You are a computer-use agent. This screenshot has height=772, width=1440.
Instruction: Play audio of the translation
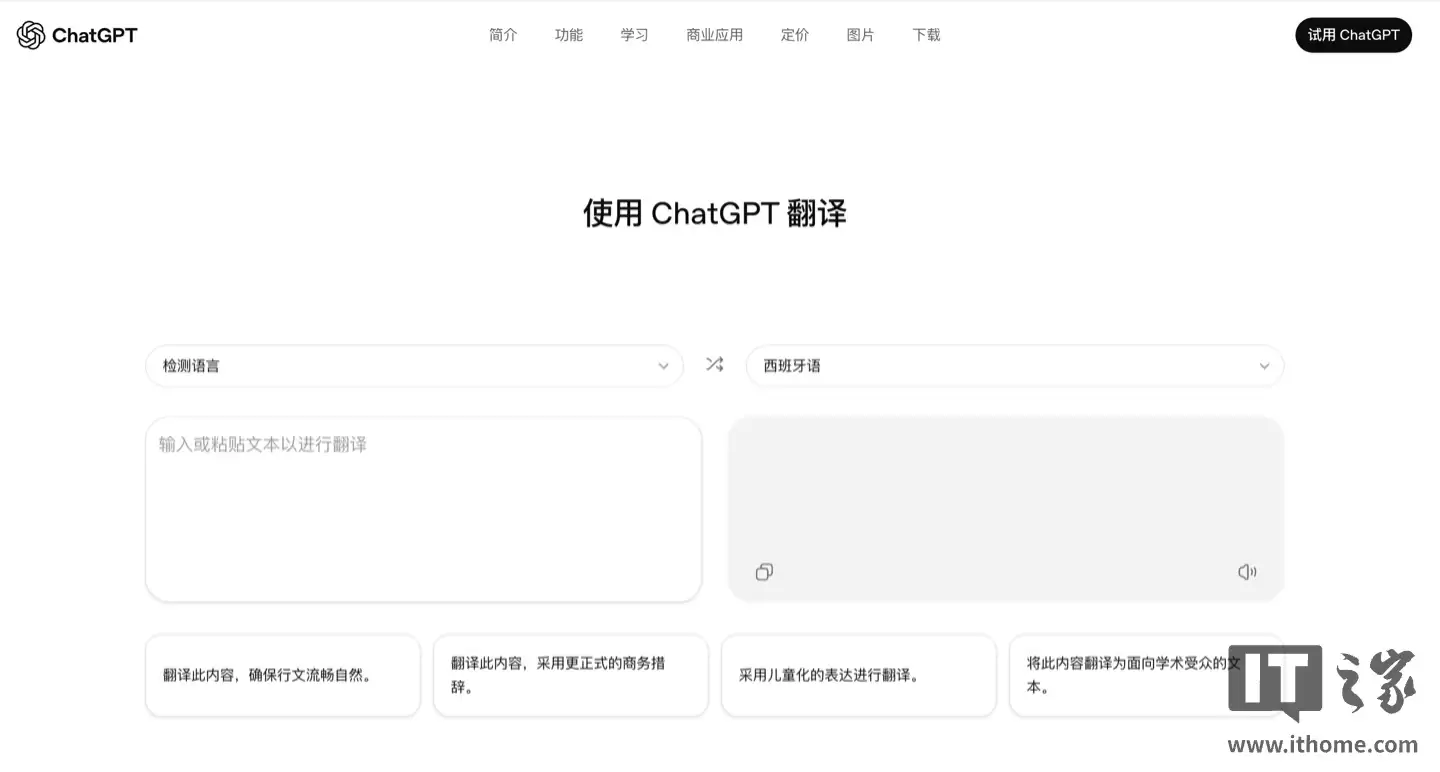click(1246, 571)
